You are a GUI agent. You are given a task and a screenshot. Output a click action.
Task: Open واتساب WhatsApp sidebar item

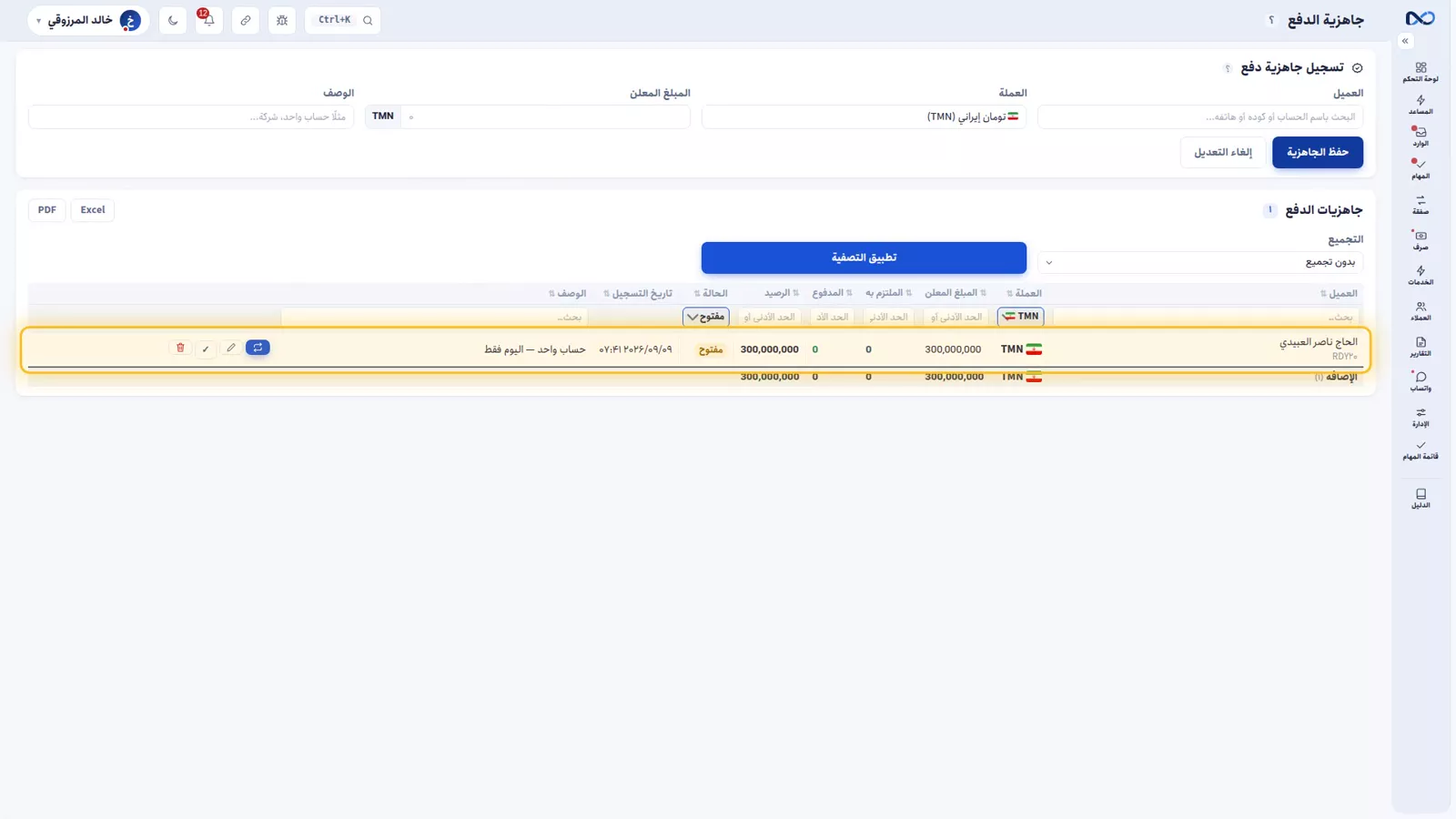1421,381
